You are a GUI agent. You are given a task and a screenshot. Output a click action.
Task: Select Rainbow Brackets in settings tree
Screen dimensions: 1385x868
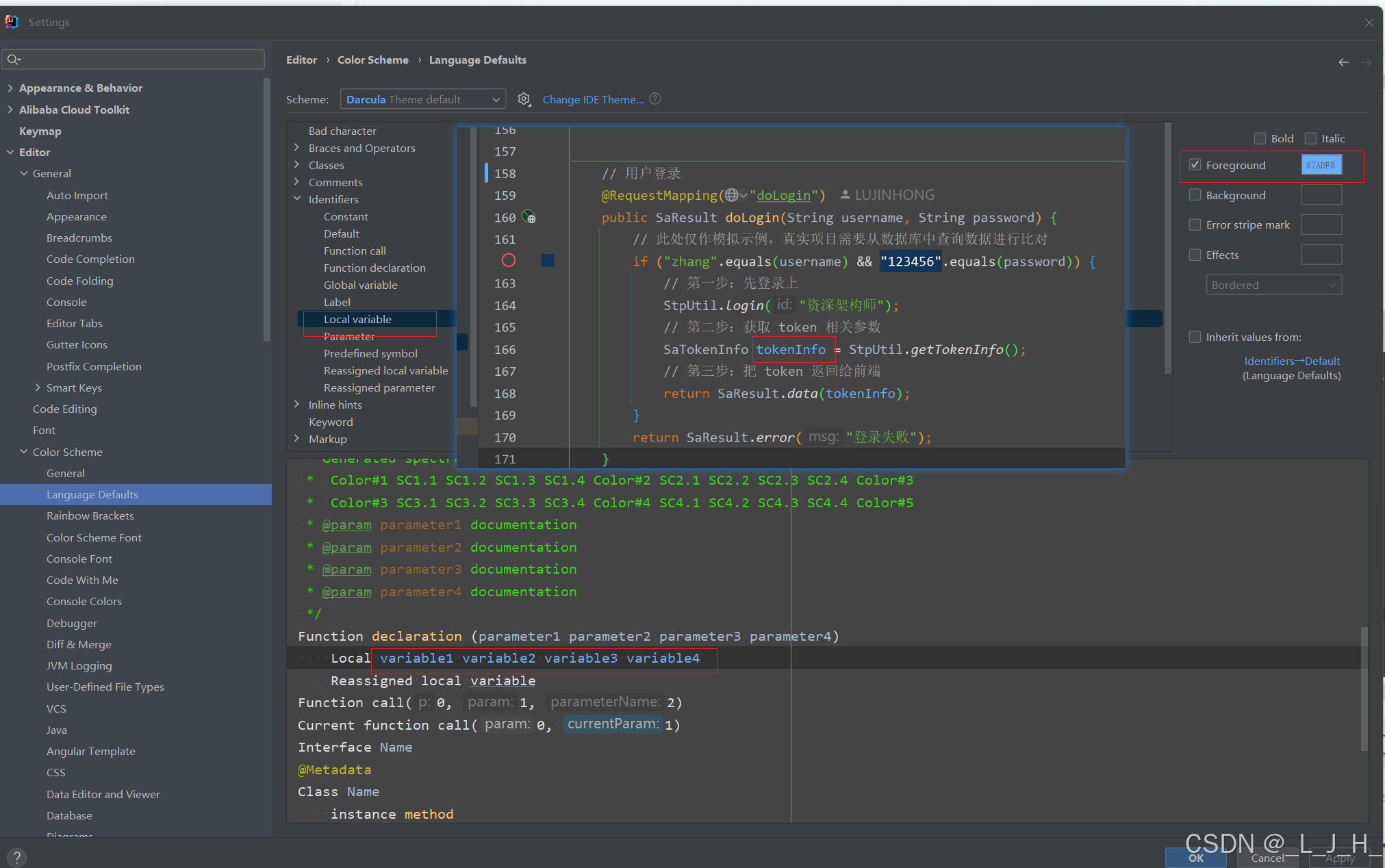(90, 515)
